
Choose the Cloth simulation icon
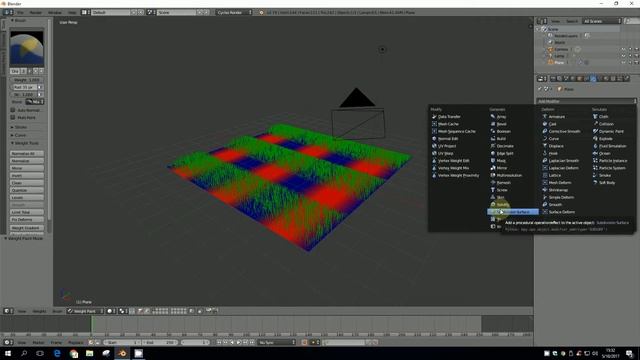click(595, 116)
